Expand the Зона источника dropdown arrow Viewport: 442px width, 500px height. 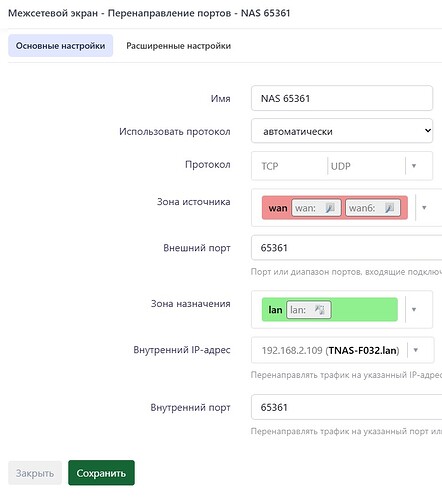tap(424, 208)
